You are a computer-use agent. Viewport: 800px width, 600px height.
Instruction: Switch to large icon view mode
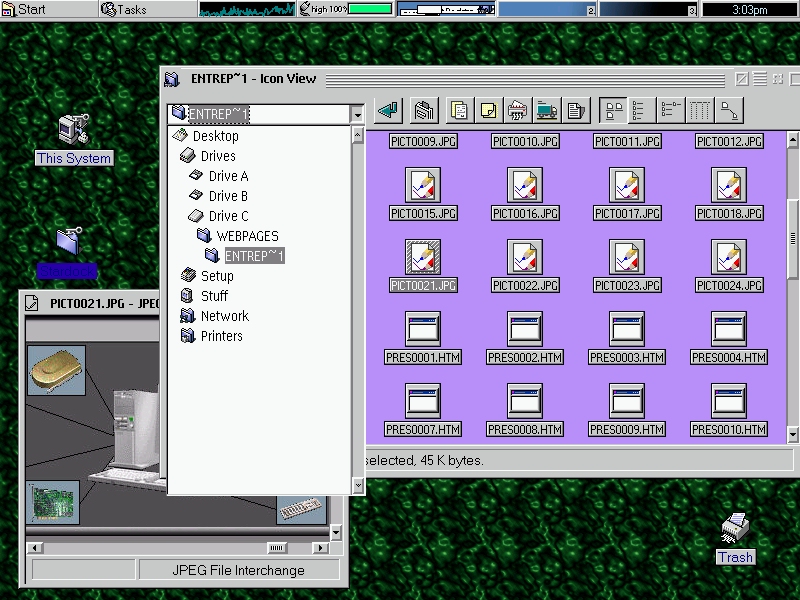(613, 110)
